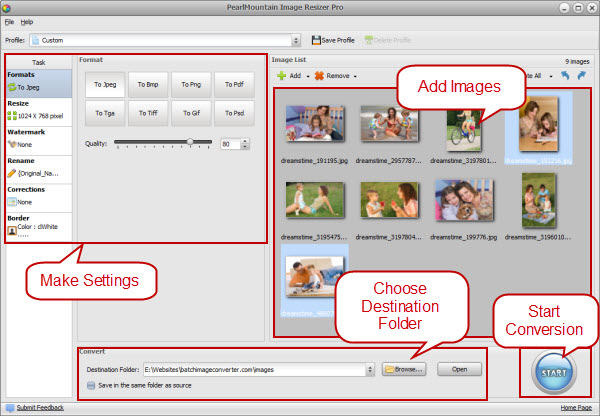This screenshot has width=600, height=416.
Task: Select the Rename task section
Action: tap(39, 169)
